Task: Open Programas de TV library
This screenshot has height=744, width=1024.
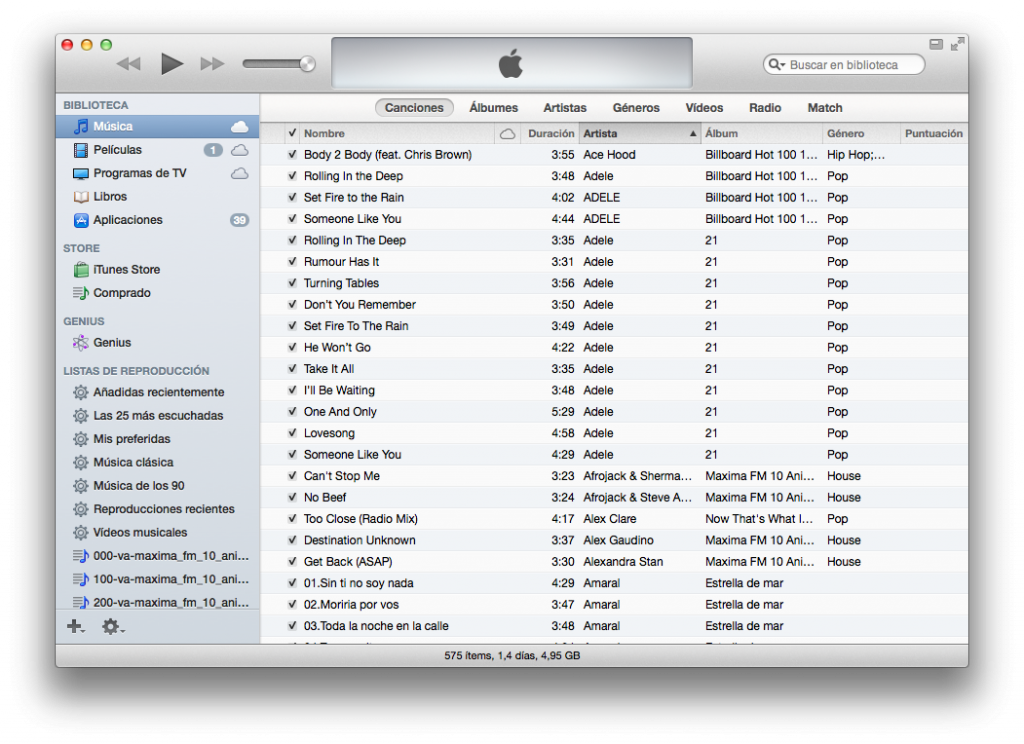Action: 157,173
